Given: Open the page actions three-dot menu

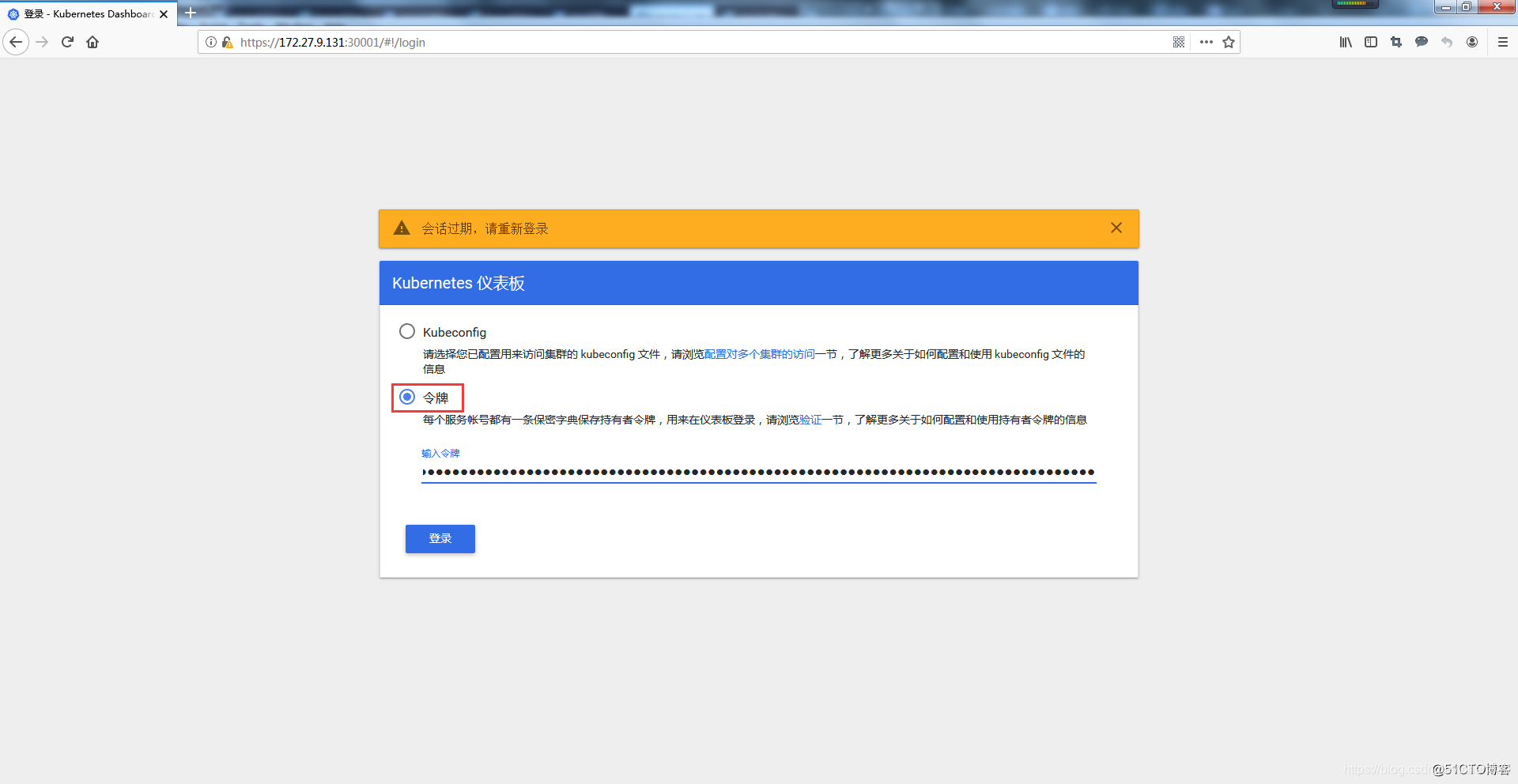Looking at the screenshot, I should [x=1206, y=42].
